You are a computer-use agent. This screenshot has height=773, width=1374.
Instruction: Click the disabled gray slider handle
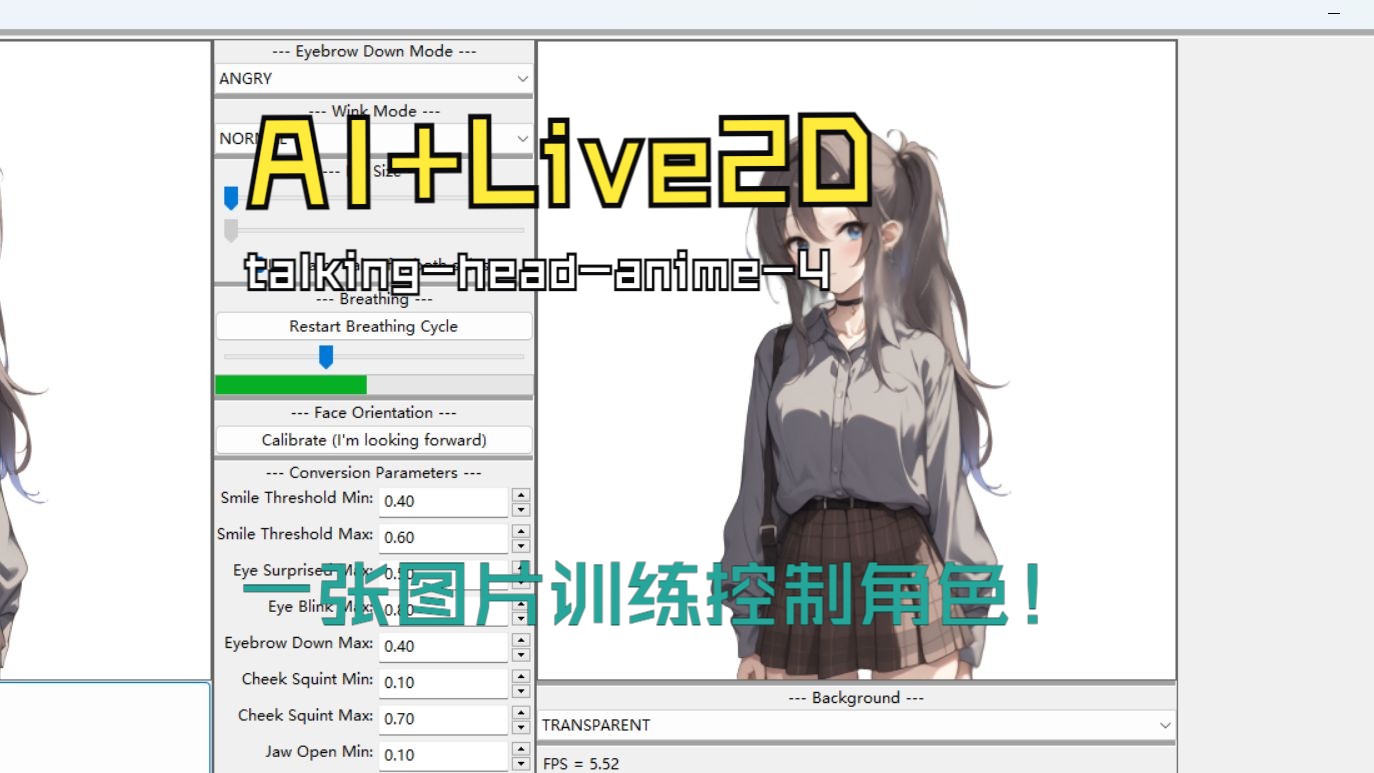(231, 231)
